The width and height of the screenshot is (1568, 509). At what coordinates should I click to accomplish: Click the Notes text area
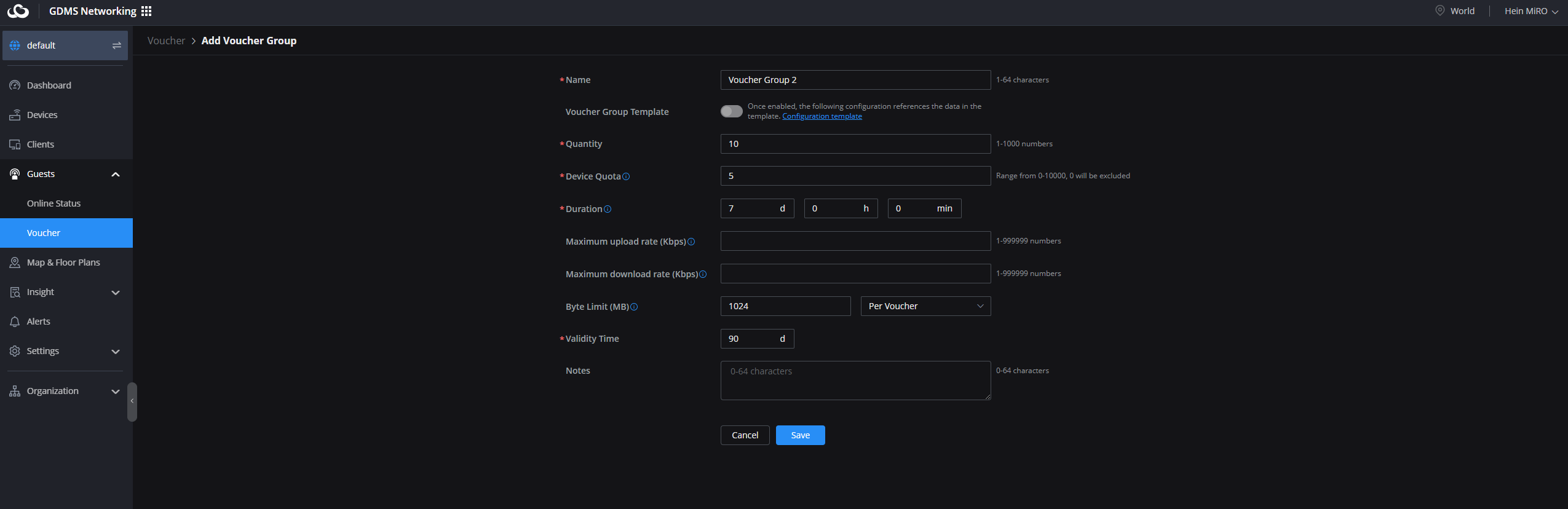tap(855, 381)
